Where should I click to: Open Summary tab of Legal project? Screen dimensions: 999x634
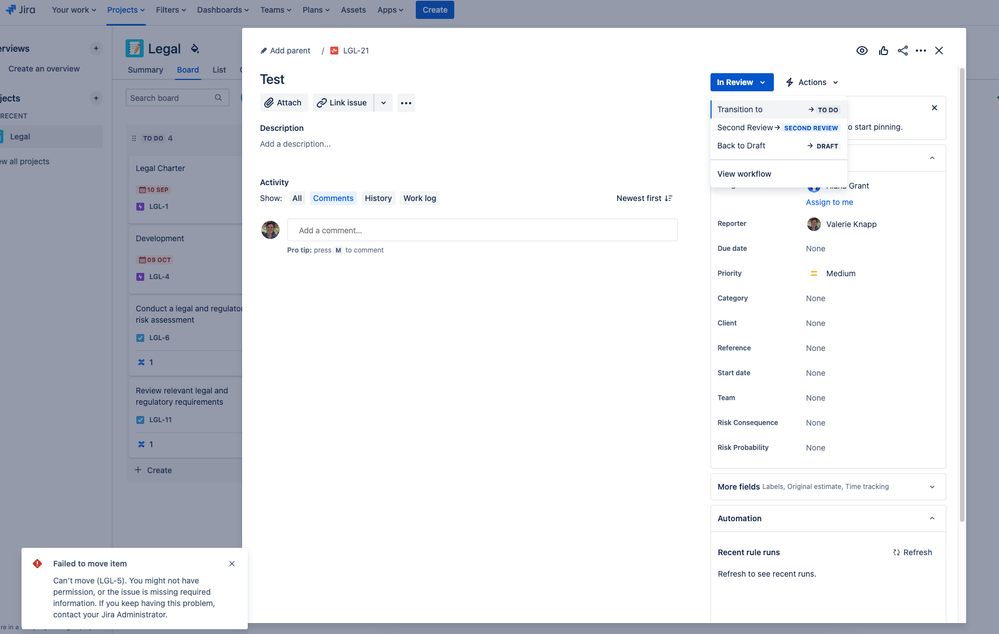tap(145, 69)
